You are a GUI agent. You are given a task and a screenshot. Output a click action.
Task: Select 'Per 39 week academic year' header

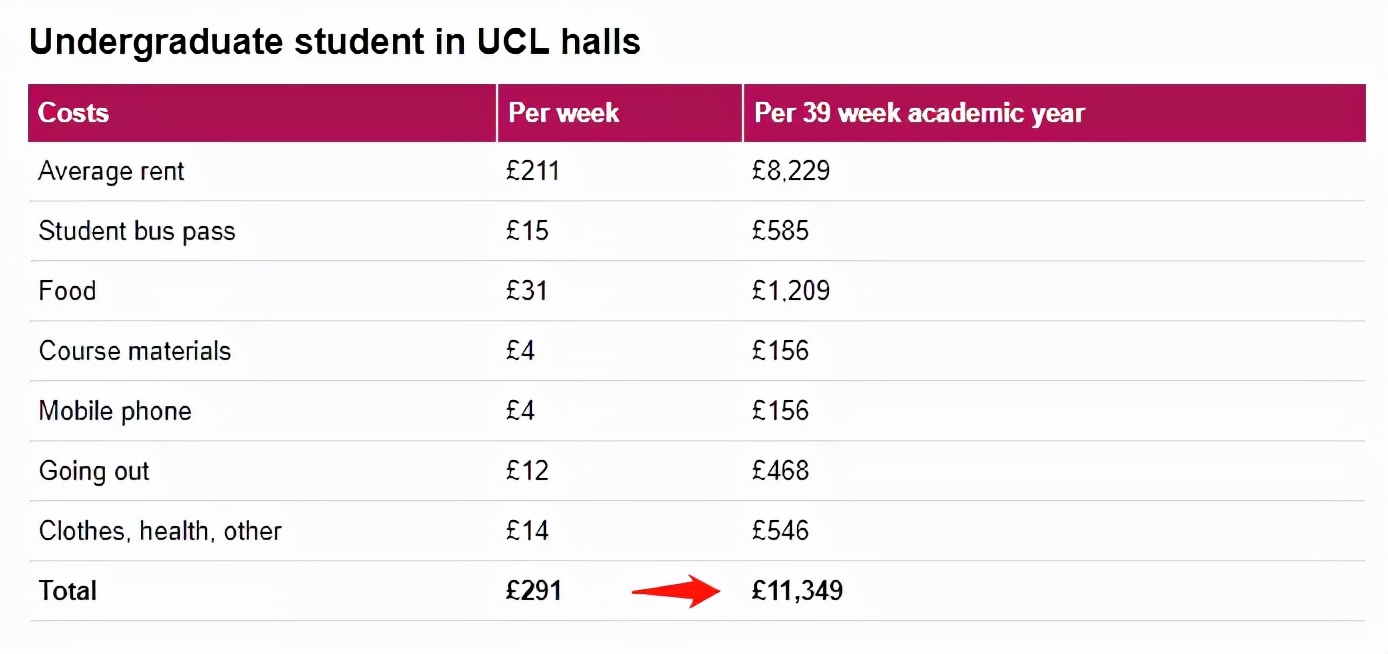tap(919, 112)
